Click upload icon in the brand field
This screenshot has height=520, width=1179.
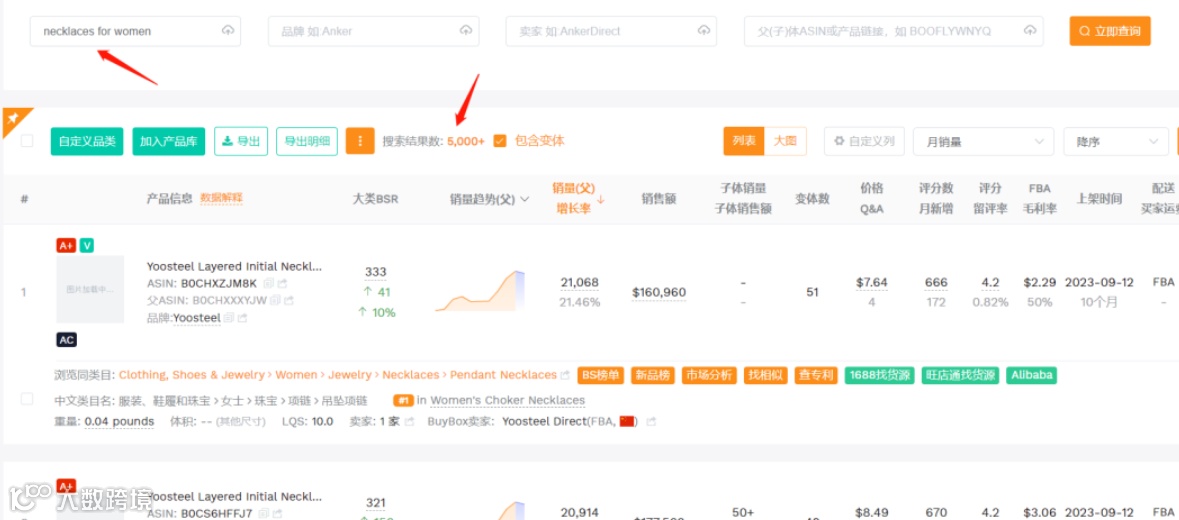[465, 31]
